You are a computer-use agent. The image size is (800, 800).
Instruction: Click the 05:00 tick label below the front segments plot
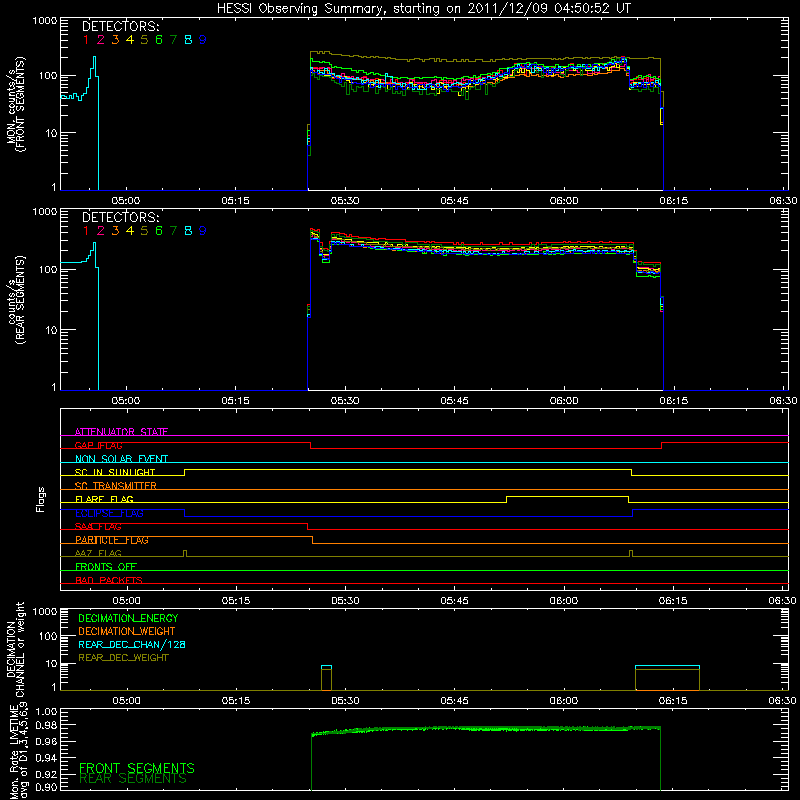point(126,201)
